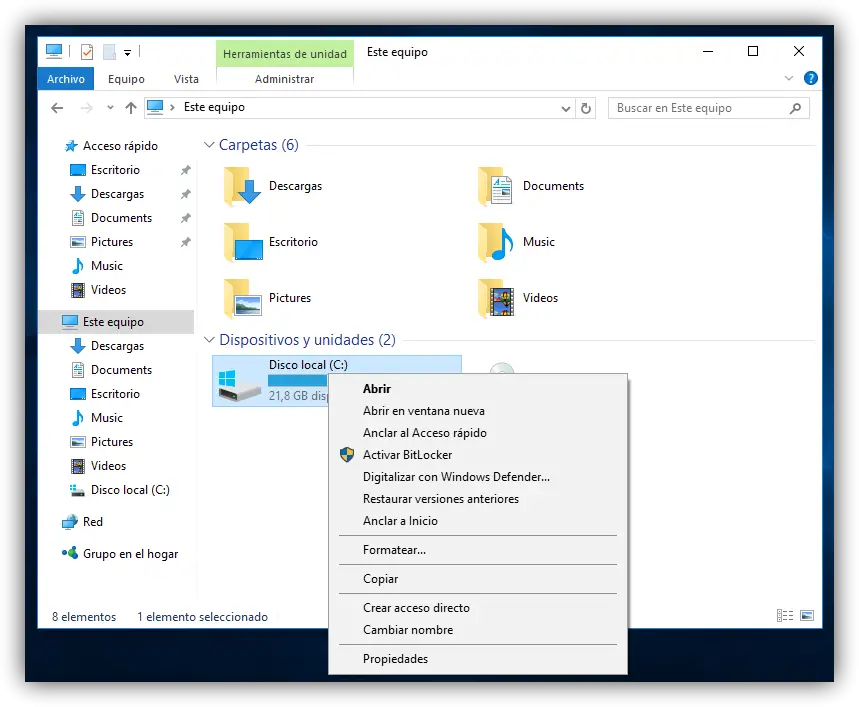859x707 pixels.
Task: Open Descargas under Acceso rápido
Action: click(x=117, y=194)
